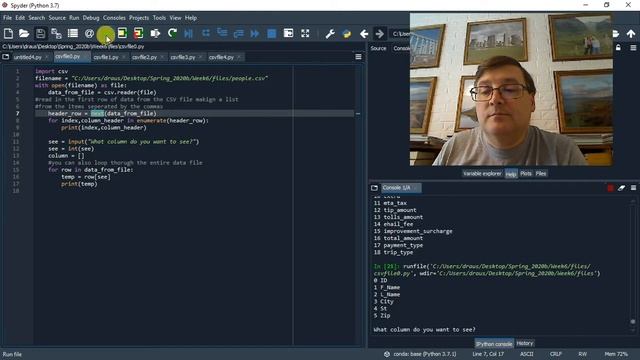Image resolution: width=640 pixels, height=360 pixels.
Task: Open the symbol finder @ icon
Action: click(89, 33)
